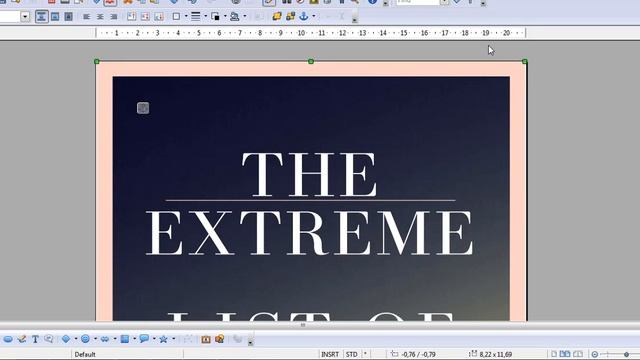Screen dimensions: 640x360
Task: Select the Ellipse drawing tool
Action: click(x=8, y=339)
